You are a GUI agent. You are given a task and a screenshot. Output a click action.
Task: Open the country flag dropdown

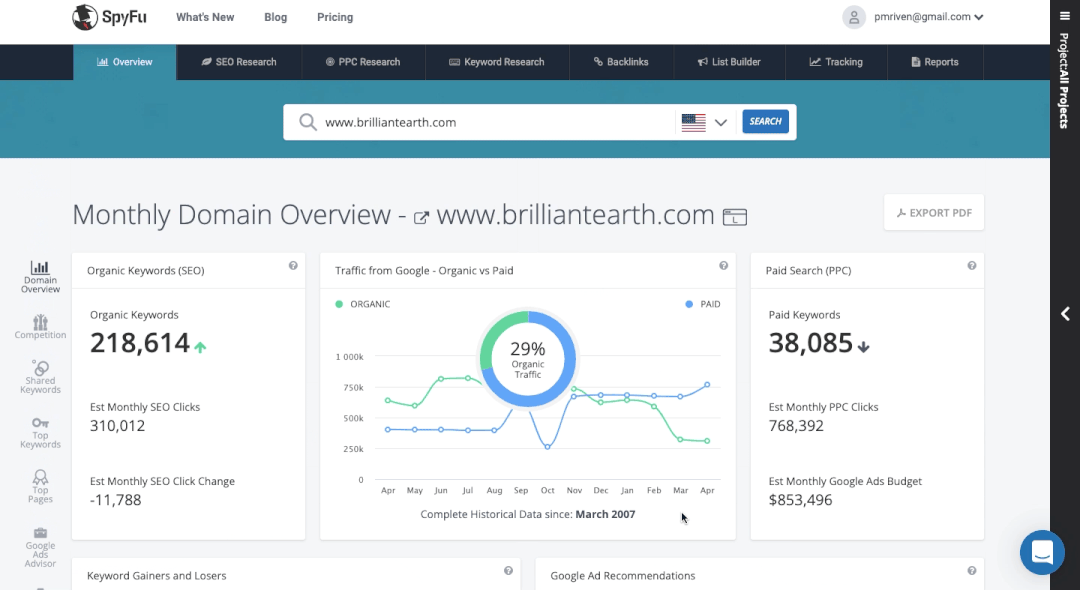[706, 122]
